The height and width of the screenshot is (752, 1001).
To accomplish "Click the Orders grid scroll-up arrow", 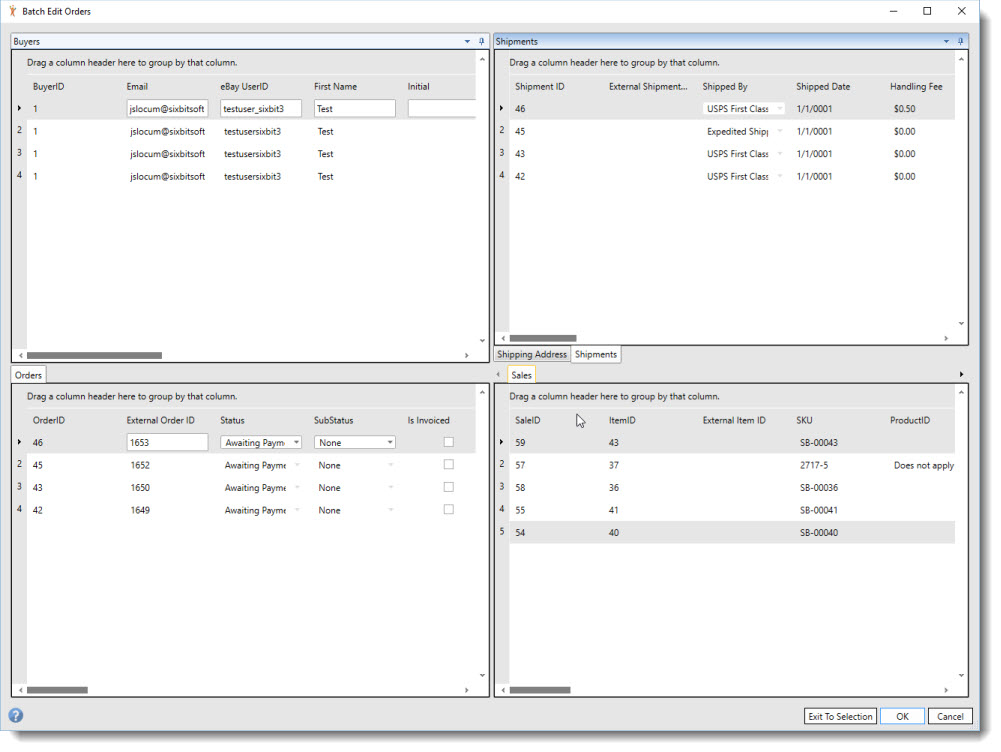I will click(482, 393).
